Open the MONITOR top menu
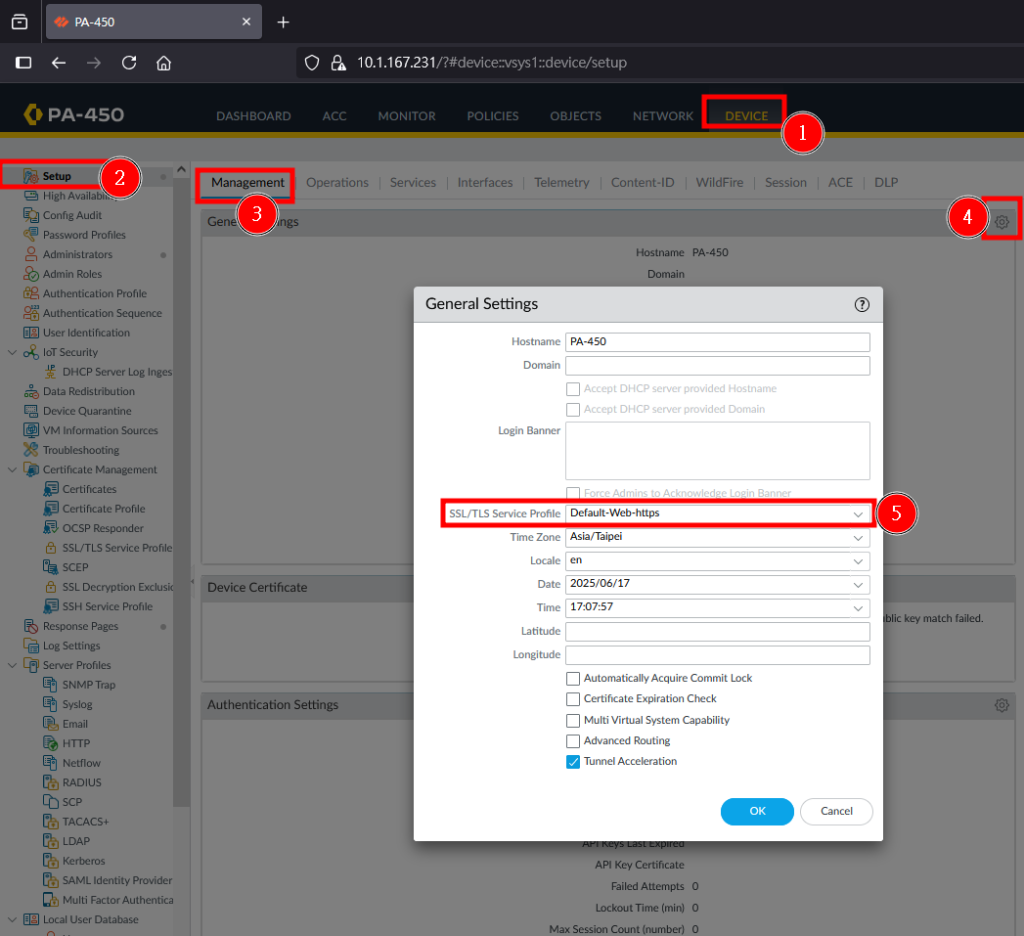The image size is (1024, 936). [x=406, y=116]
